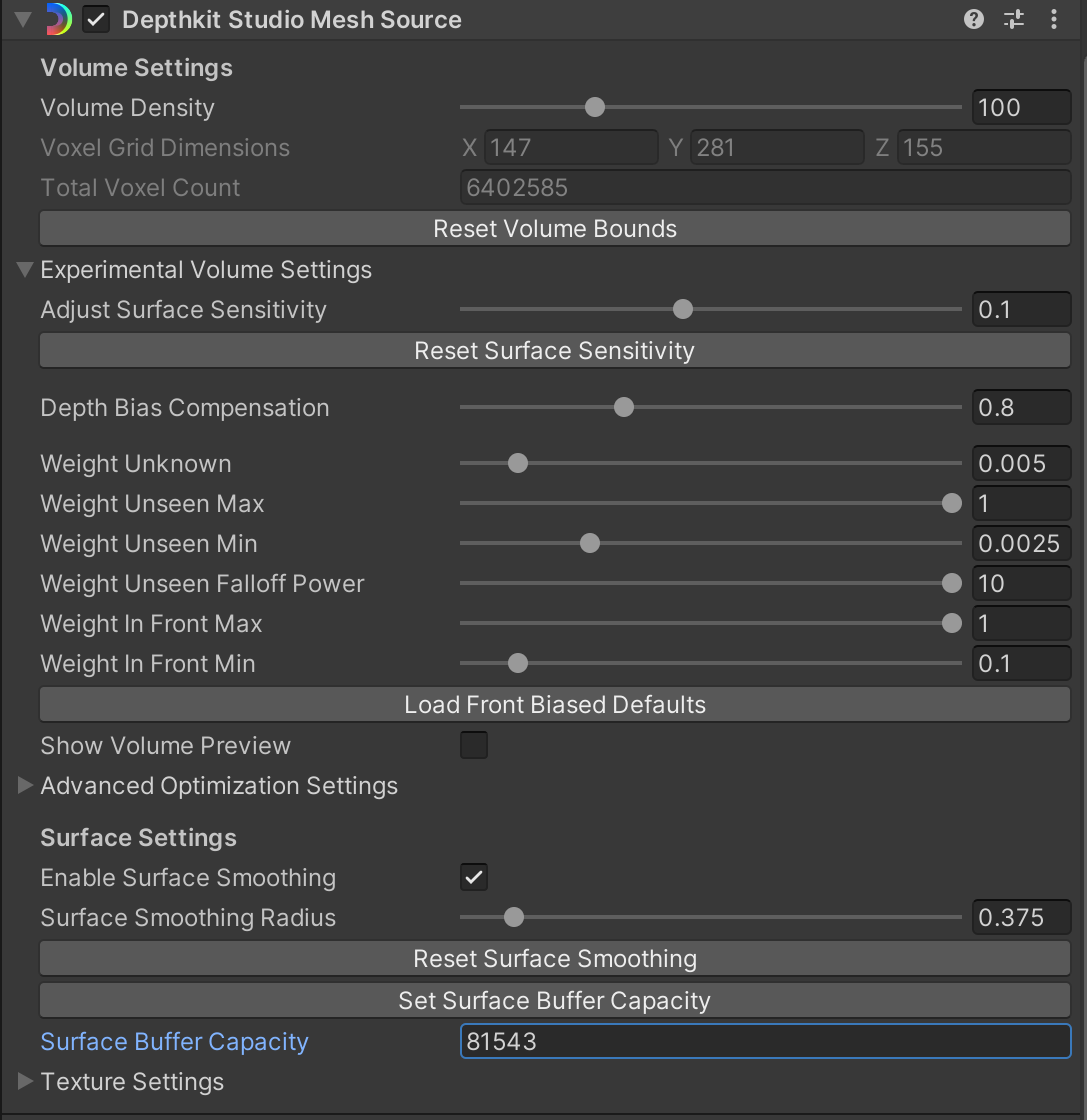Click the Surface Buffer Capacity input field
This screenshot has width=1087, height=1120.
[x=764, y=1041]
